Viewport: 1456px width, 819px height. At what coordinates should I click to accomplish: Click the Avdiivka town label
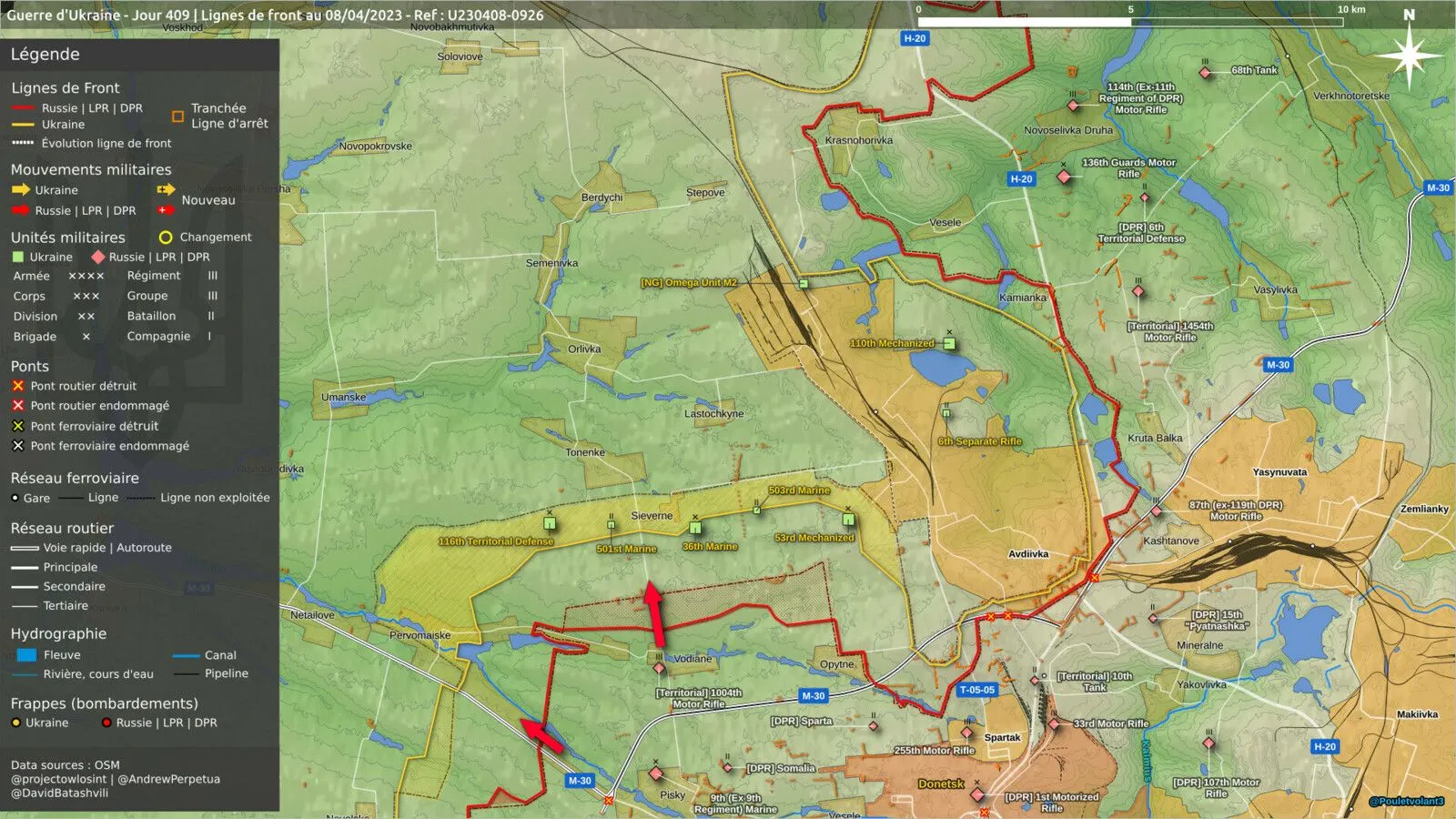(1028, 554)
